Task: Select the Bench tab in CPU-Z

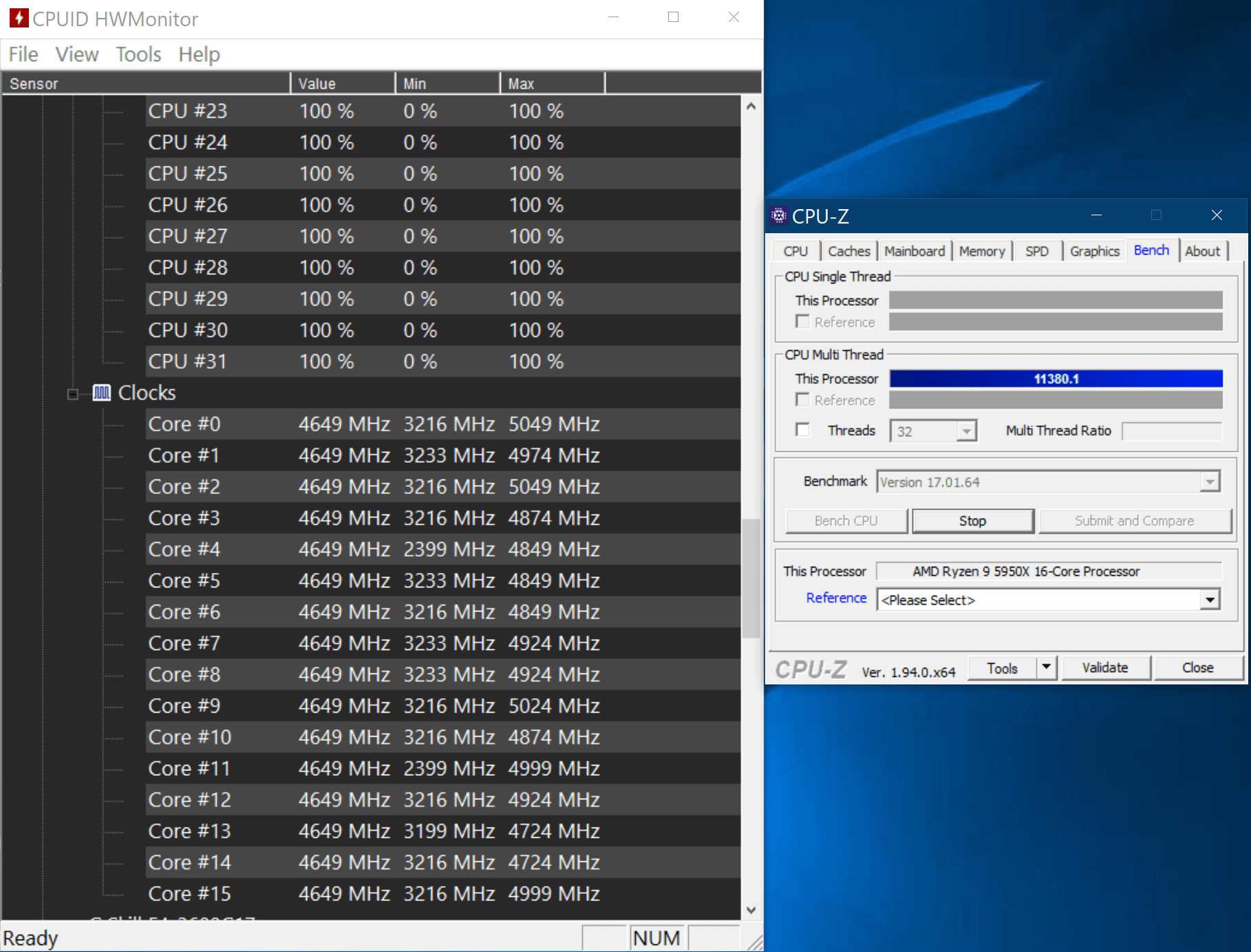Action: [x=1151, y=250]
